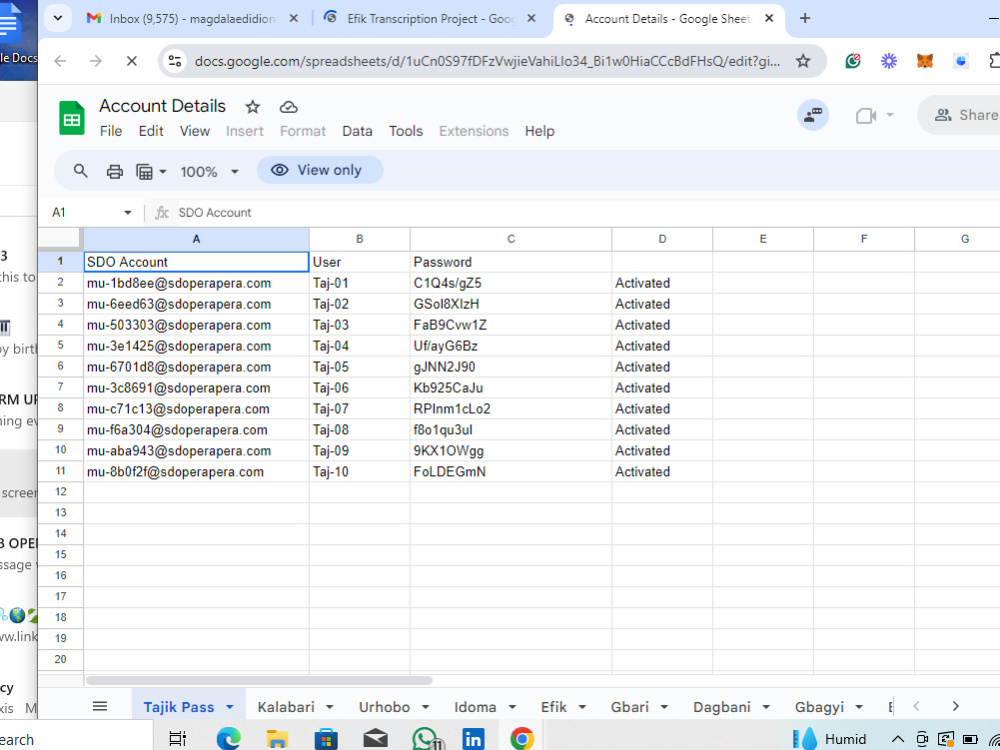Open the Data menu
1000x750 pixels.
pyautogui.click(x=357, y=131)
